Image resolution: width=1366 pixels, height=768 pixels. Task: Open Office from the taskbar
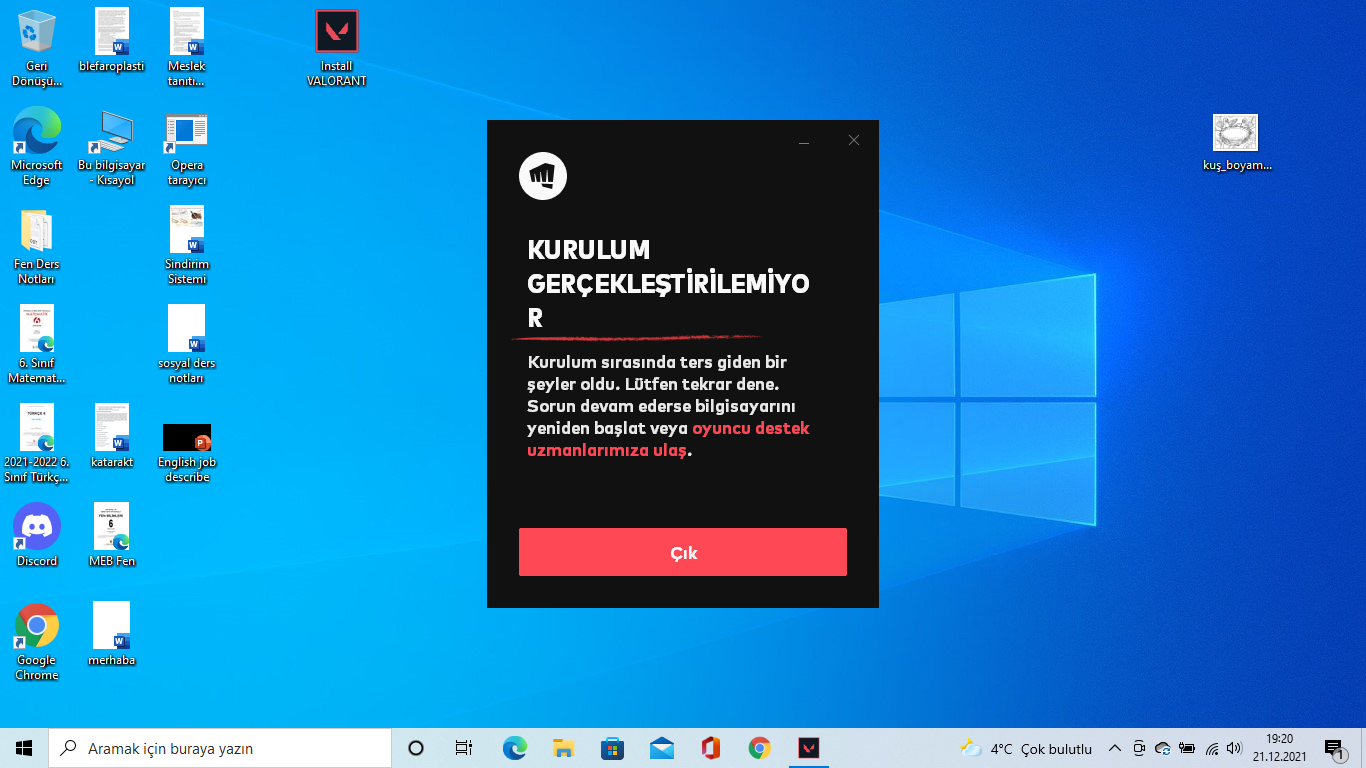click(x=710, y=748)
